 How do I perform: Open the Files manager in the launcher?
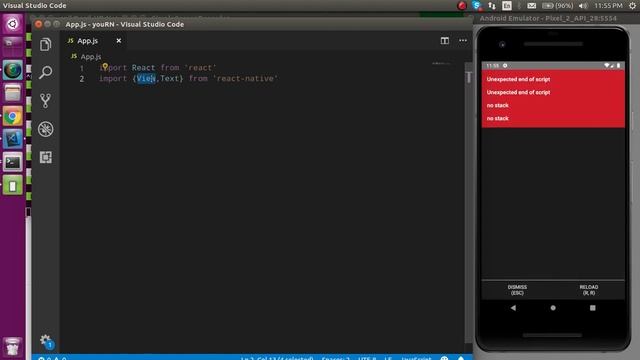click(13, 93)
